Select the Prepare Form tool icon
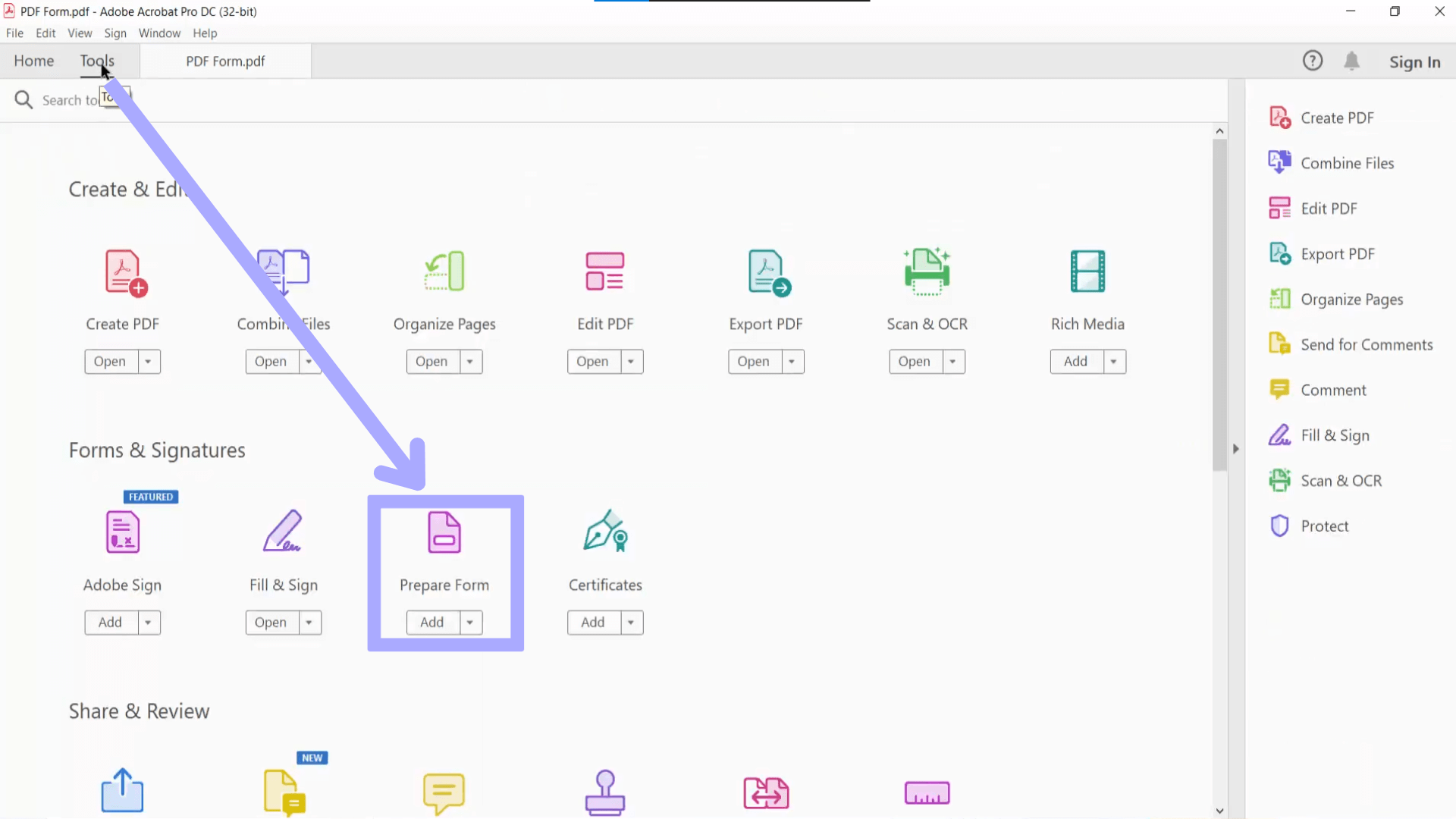This screenshot has width=1456, height=819. click(444, 532)
